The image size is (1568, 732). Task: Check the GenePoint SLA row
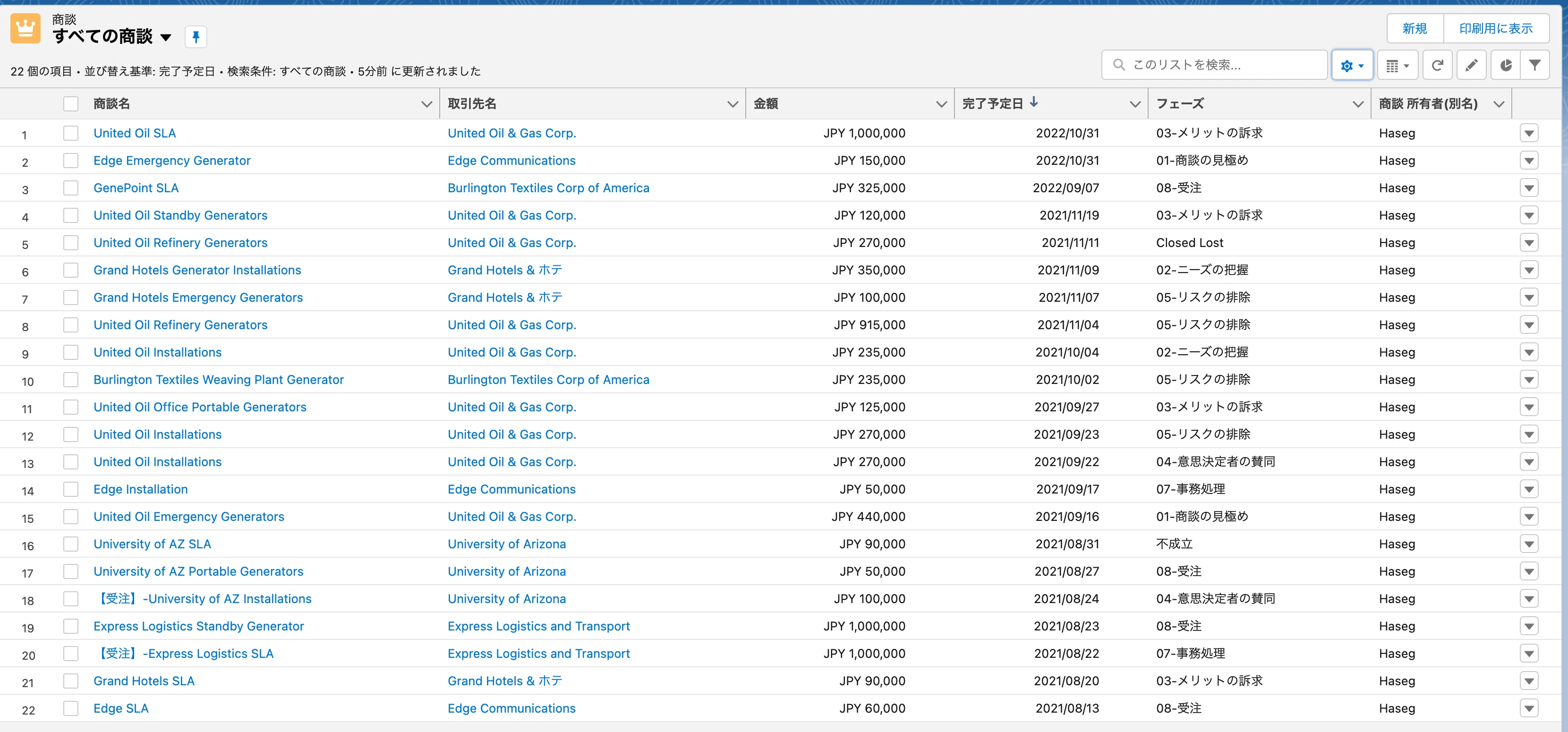(x=71, y=188)
